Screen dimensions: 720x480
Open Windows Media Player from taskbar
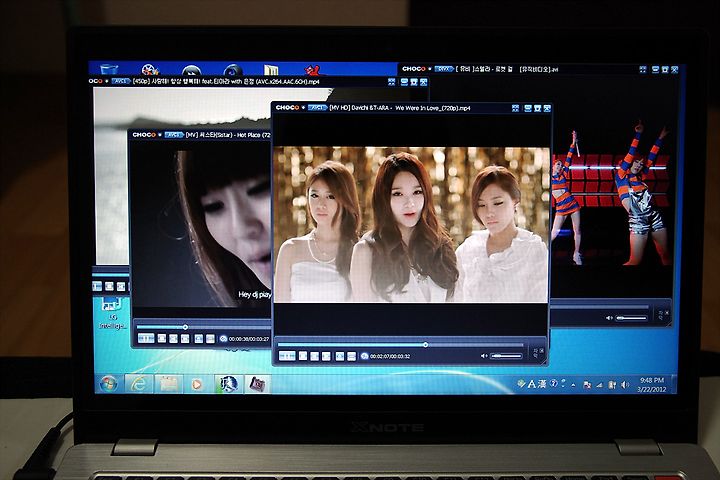click(x=197, y=384)
